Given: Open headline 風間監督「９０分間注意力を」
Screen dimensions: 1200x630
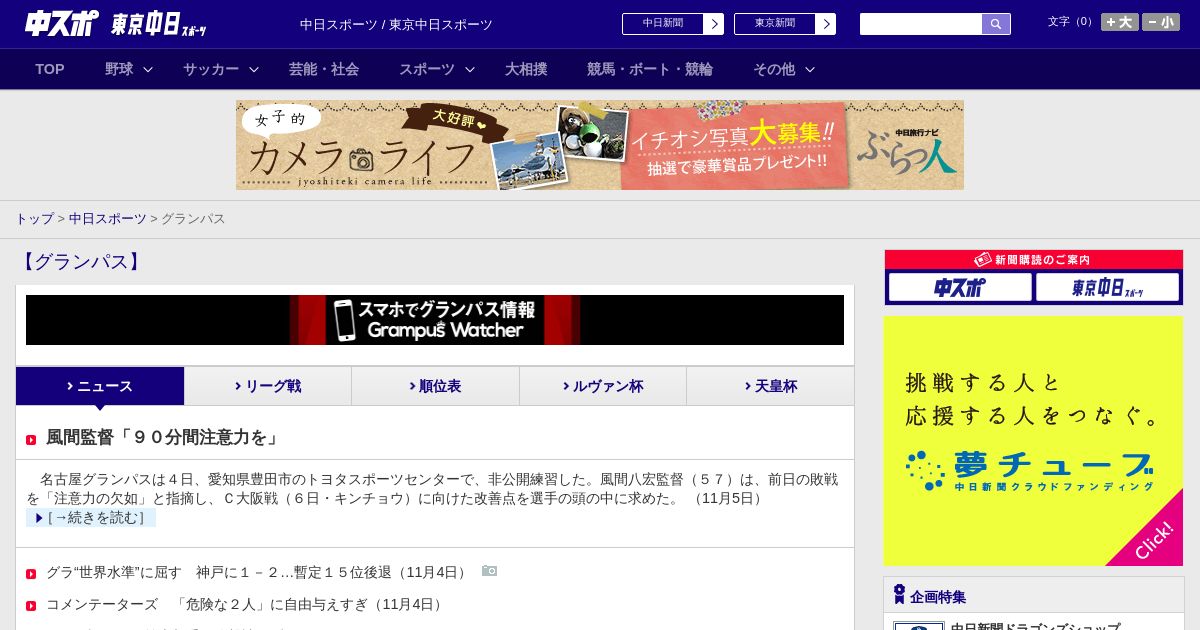Looking at the screenshot, I should tap(164, 438).
